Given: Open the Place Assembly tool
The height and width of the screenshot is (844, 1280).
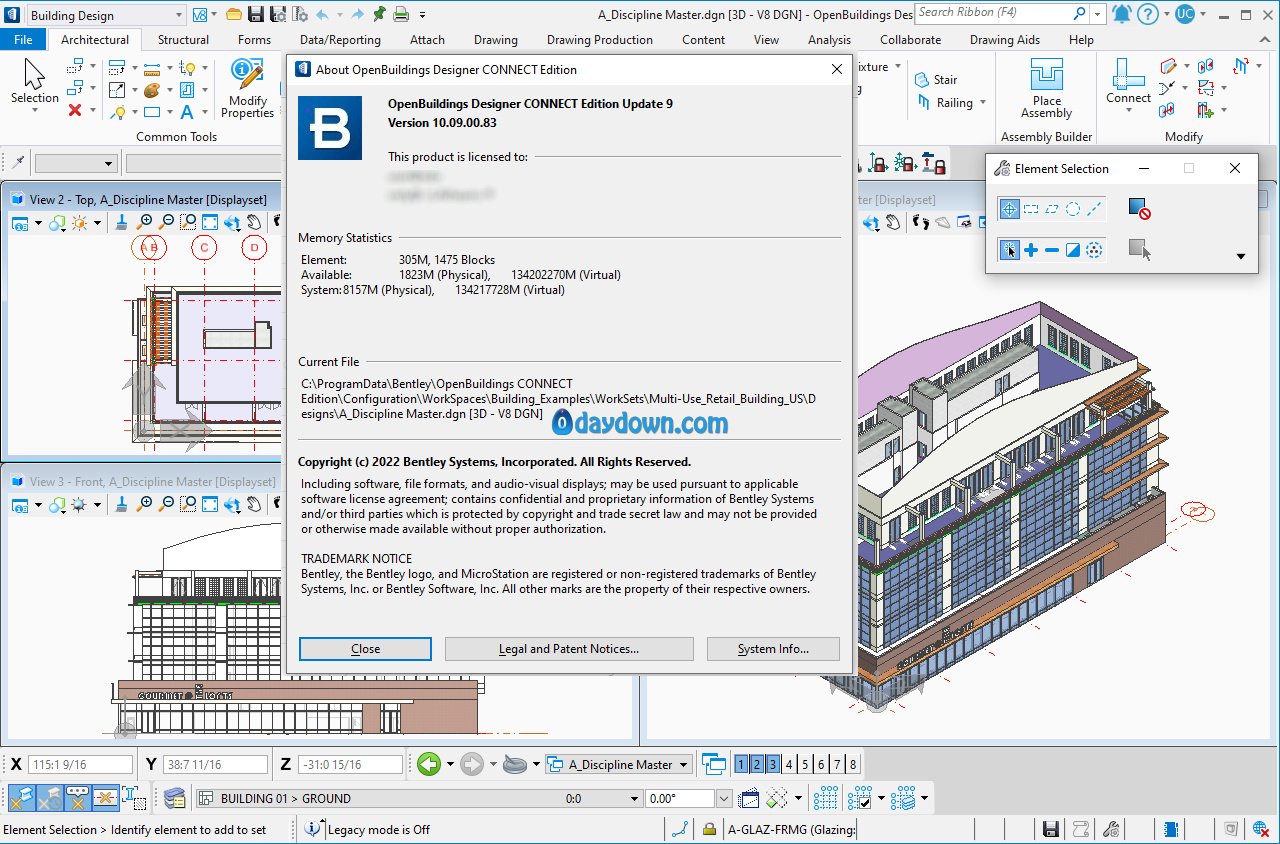Looking at the screenshot, I should 1047,88.
